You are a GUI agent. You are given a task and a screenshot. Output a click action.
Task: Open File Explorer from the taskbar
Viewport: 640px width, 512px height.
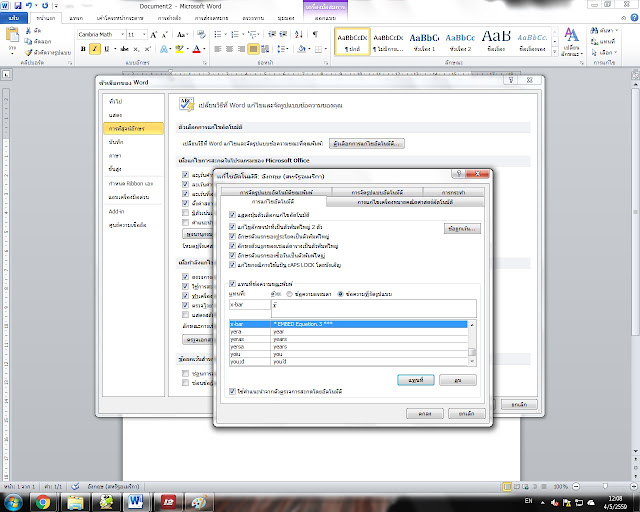(x=75, y=502)
